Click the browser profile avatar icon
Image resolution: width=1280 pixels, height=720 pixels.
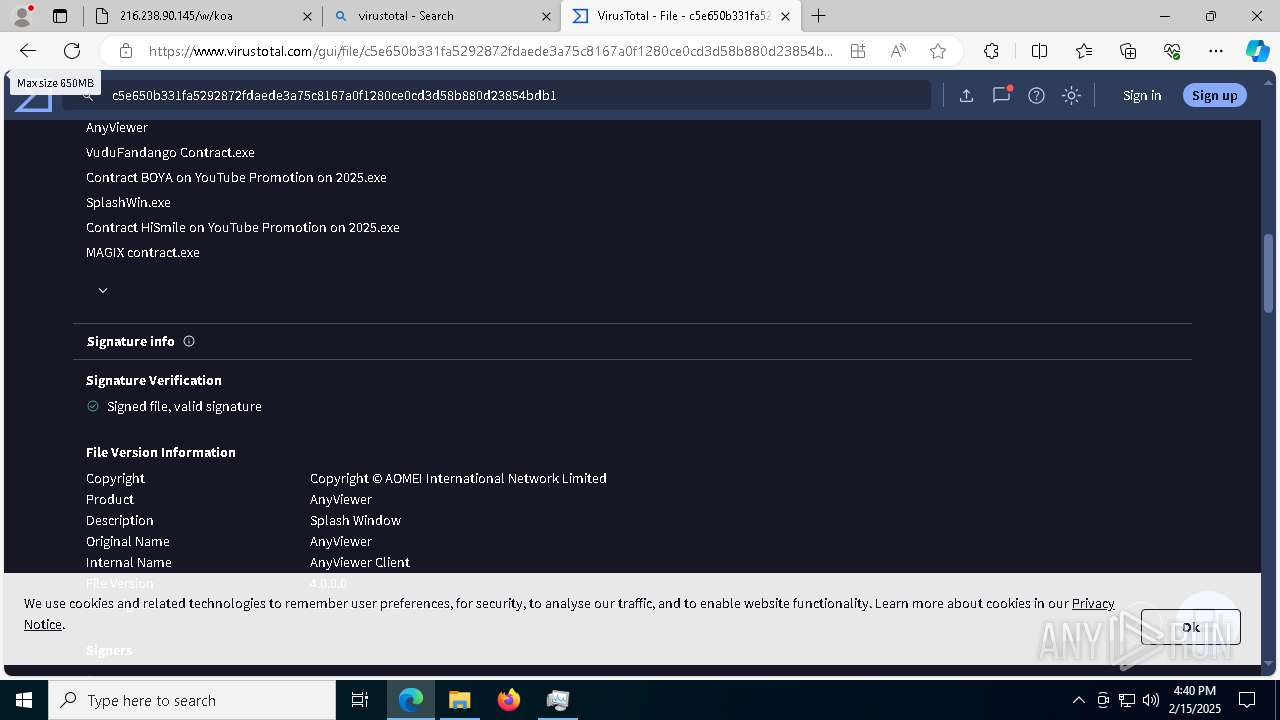pos(22,16)
